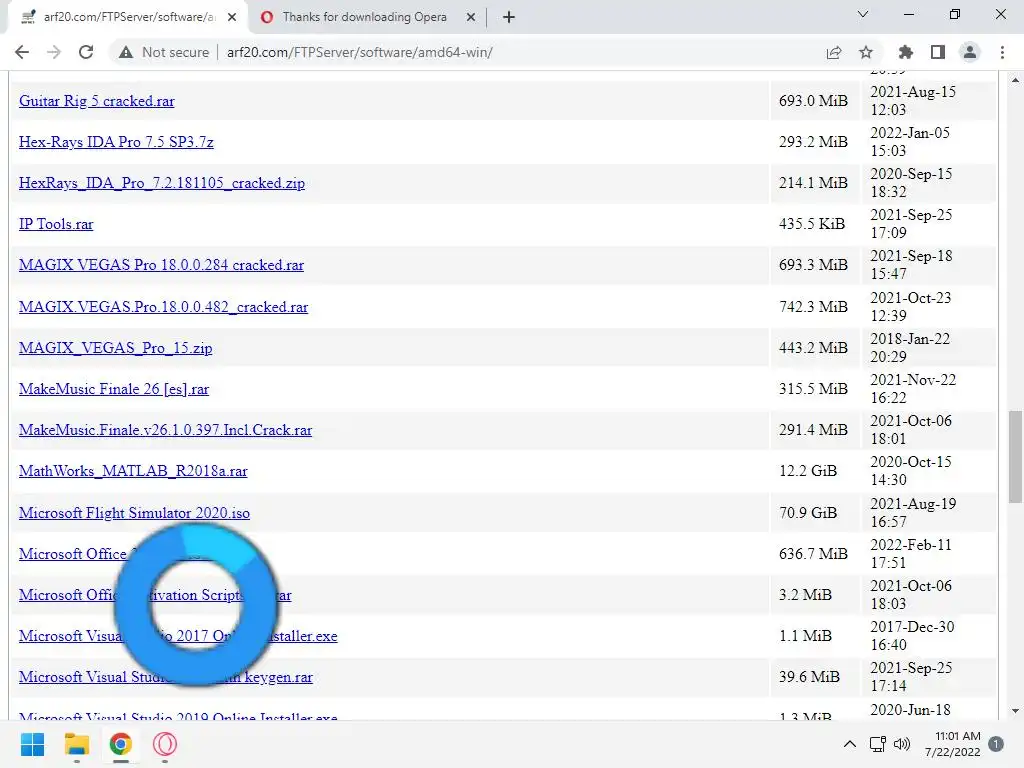The height and width of the screenshot is (768, 1024).
Task: Open MAGIX VEGAS Pro 18.0.0.284 cracked.rar
Action: point(161,265)
